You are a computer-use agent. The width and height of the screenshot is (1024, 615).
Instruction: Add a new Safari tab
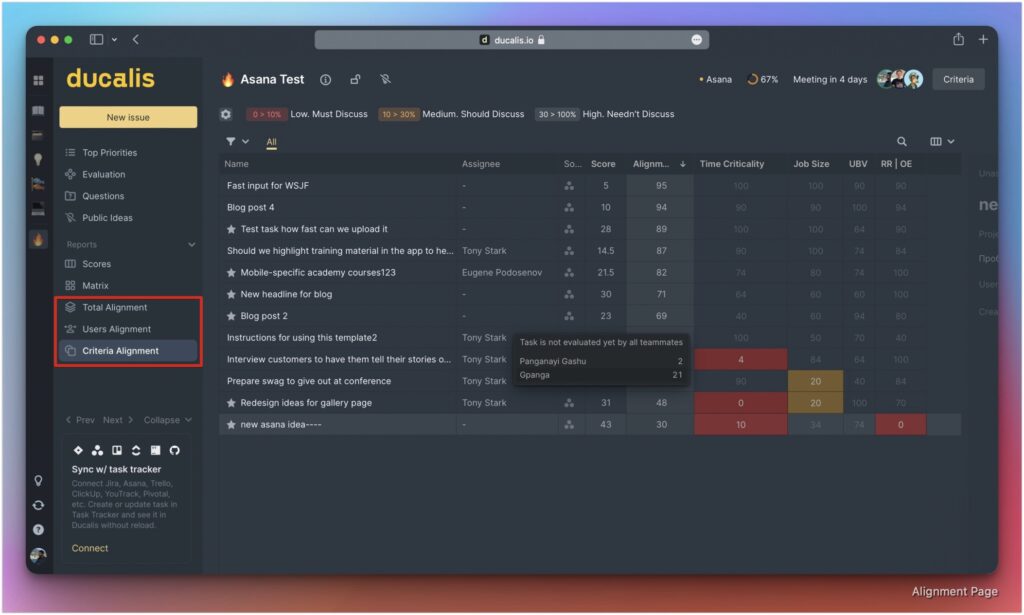point(983,39)
